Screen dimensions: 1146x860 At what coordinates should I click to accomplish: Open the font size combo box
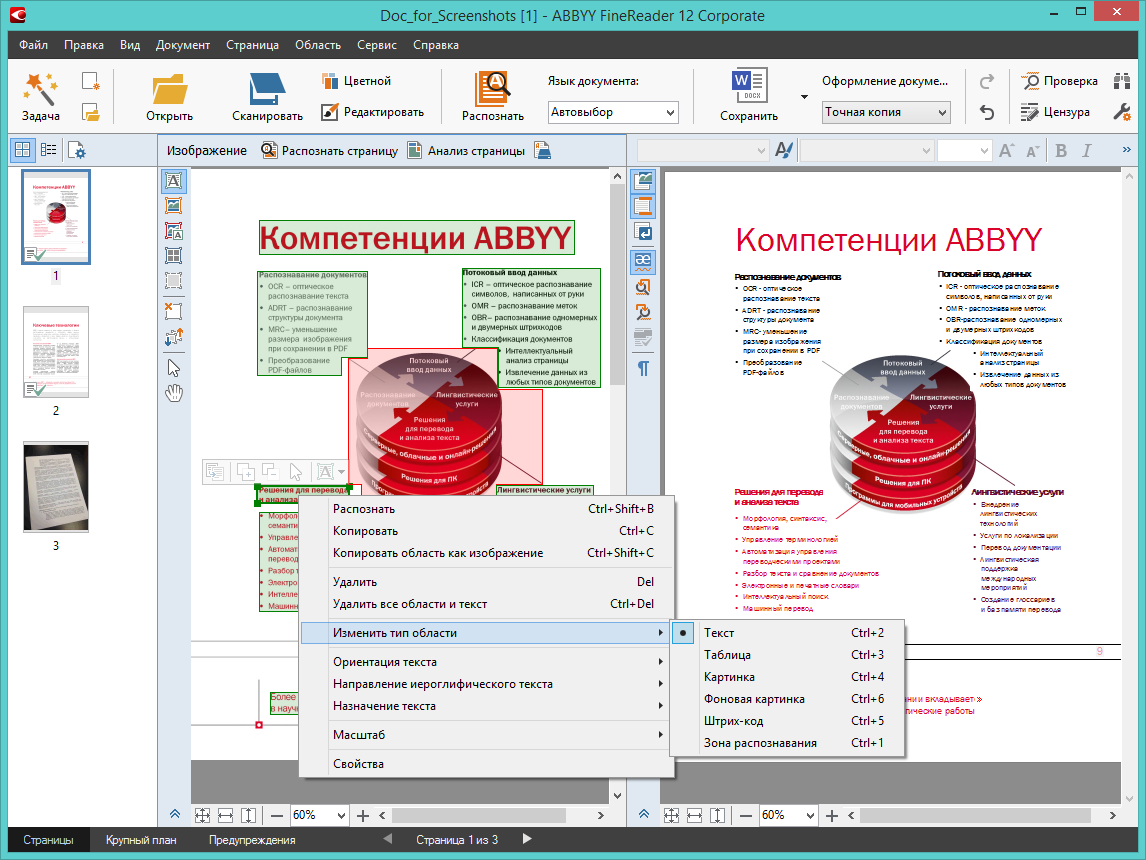point(963,151)
